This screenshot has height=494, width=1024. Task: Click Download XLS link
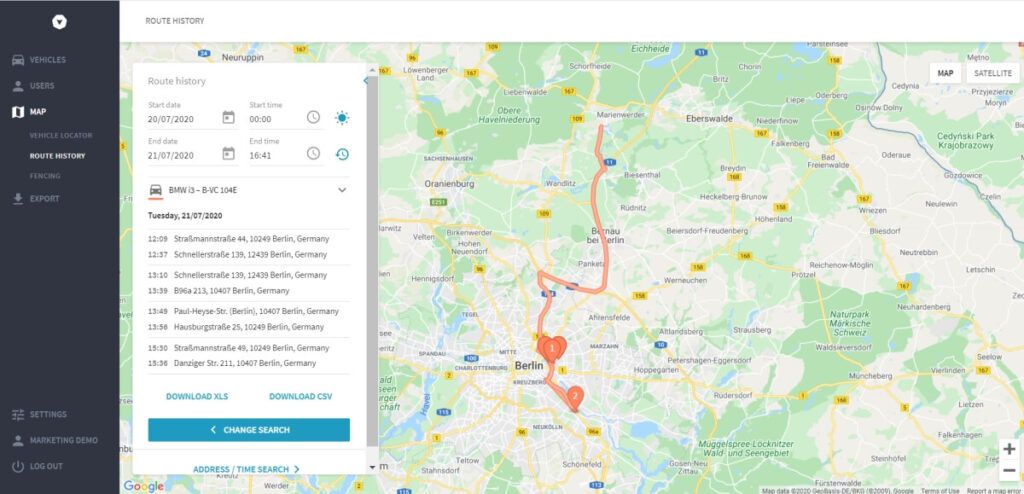(x=197, y=397)
